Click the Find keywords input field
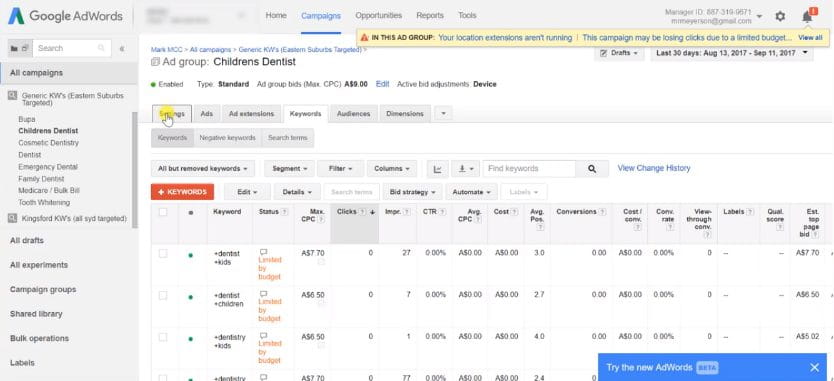 tap(529, 169)
